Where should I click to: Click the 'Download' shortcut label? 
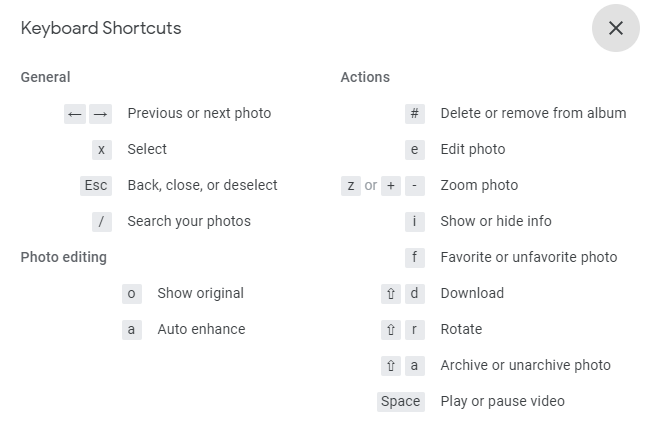472,293
